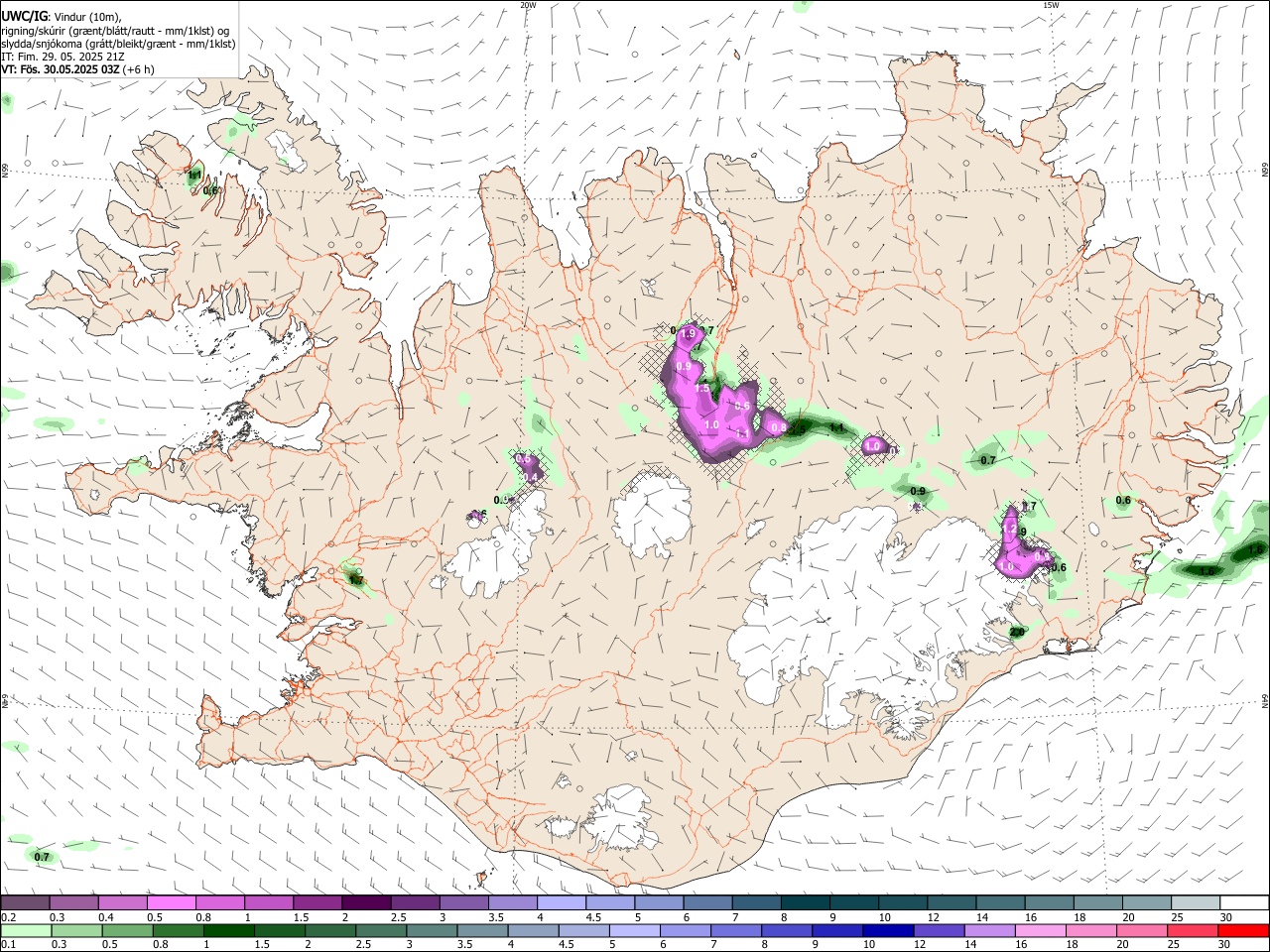Click the 'IT: Fim. 29. 05. 2025 21Z' line
The height and width of the screenshot is (952, 1270).
(63, 57)
